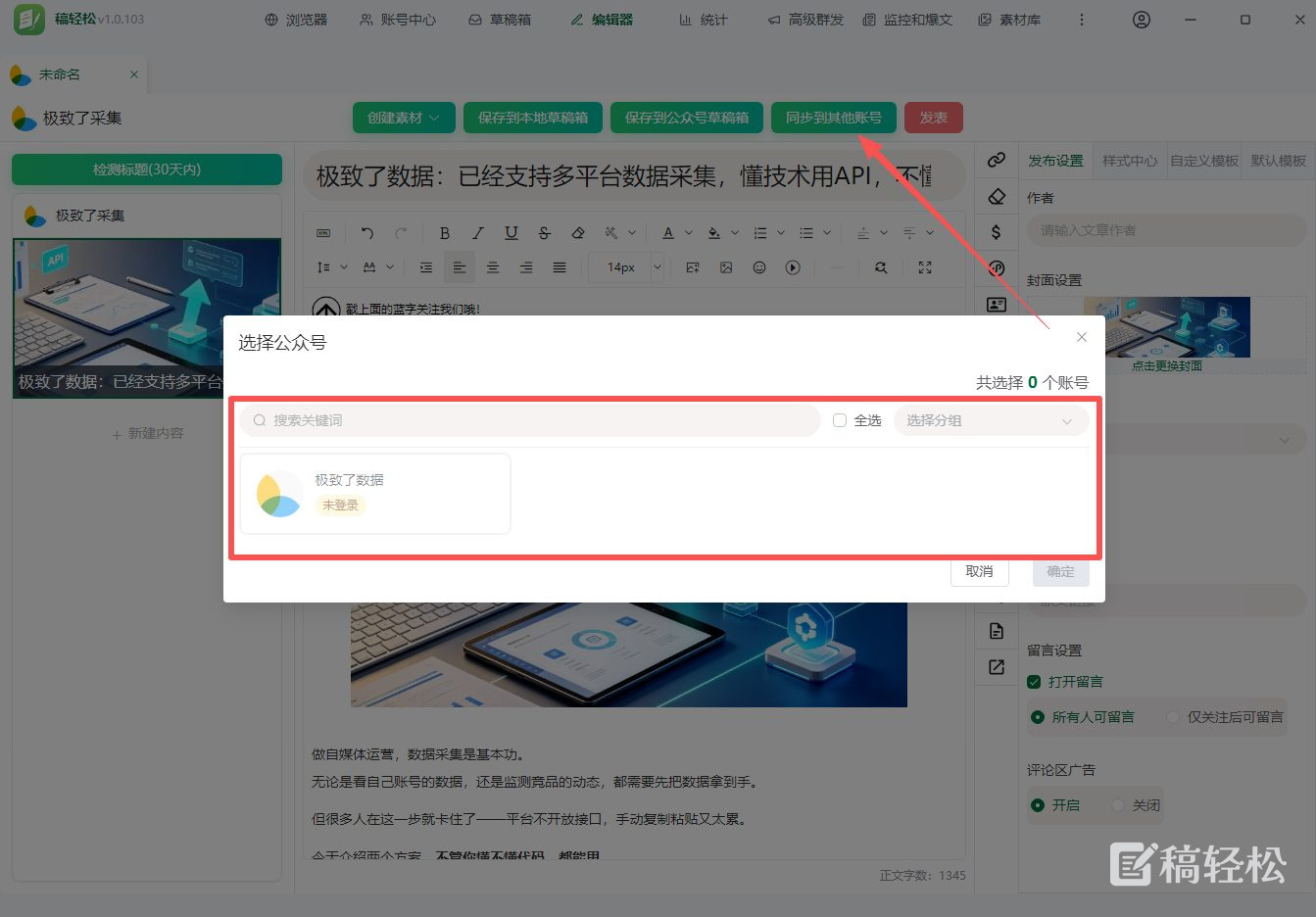Clear formatting with the toolbar eraser icon

pos(578,233)
